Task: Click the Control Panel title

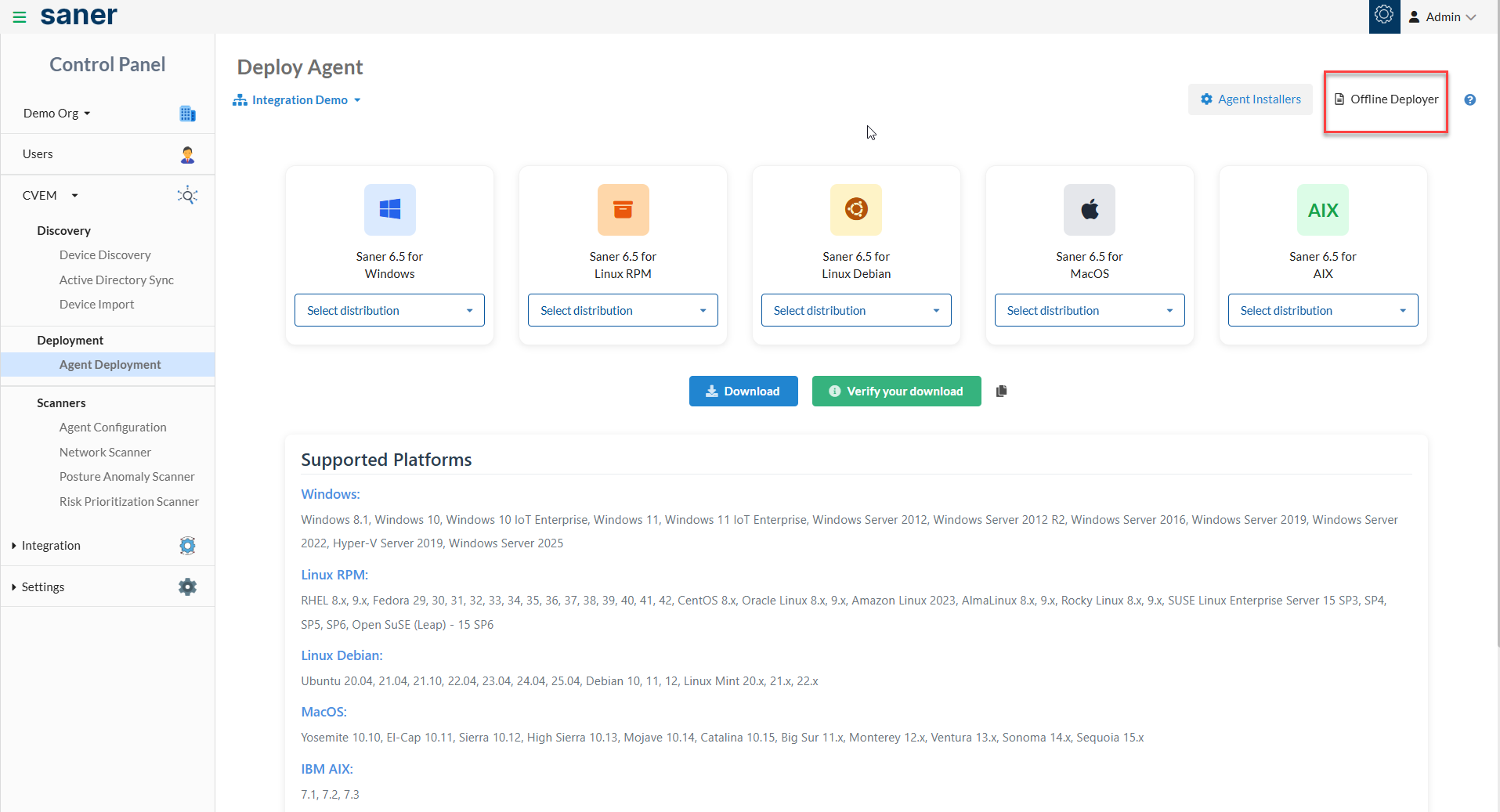Action: [x=107, y=64]
